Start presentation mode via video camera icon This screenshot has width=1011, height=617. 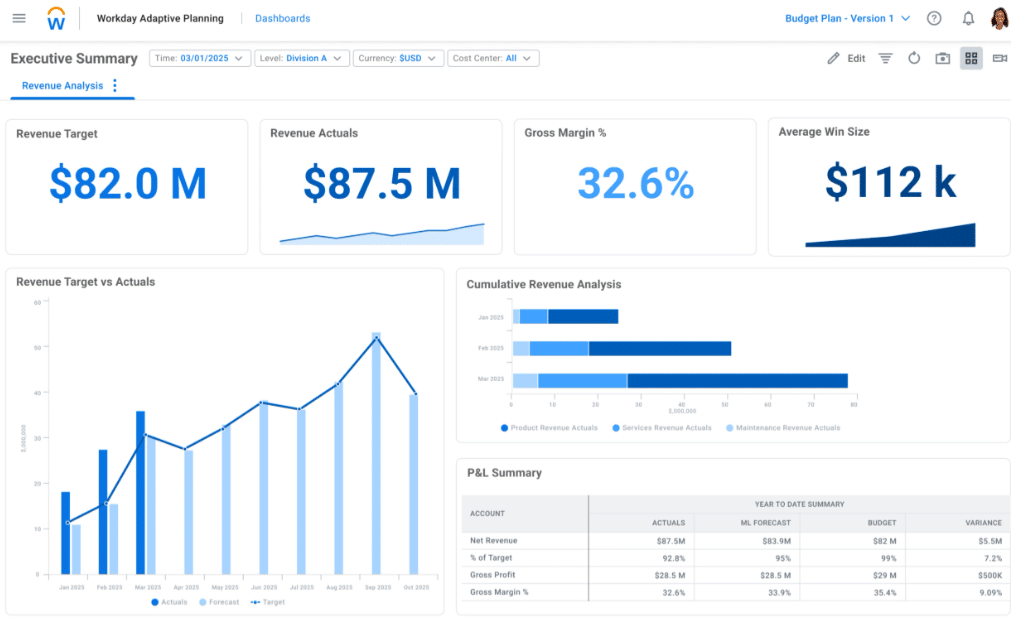[999, 58]
